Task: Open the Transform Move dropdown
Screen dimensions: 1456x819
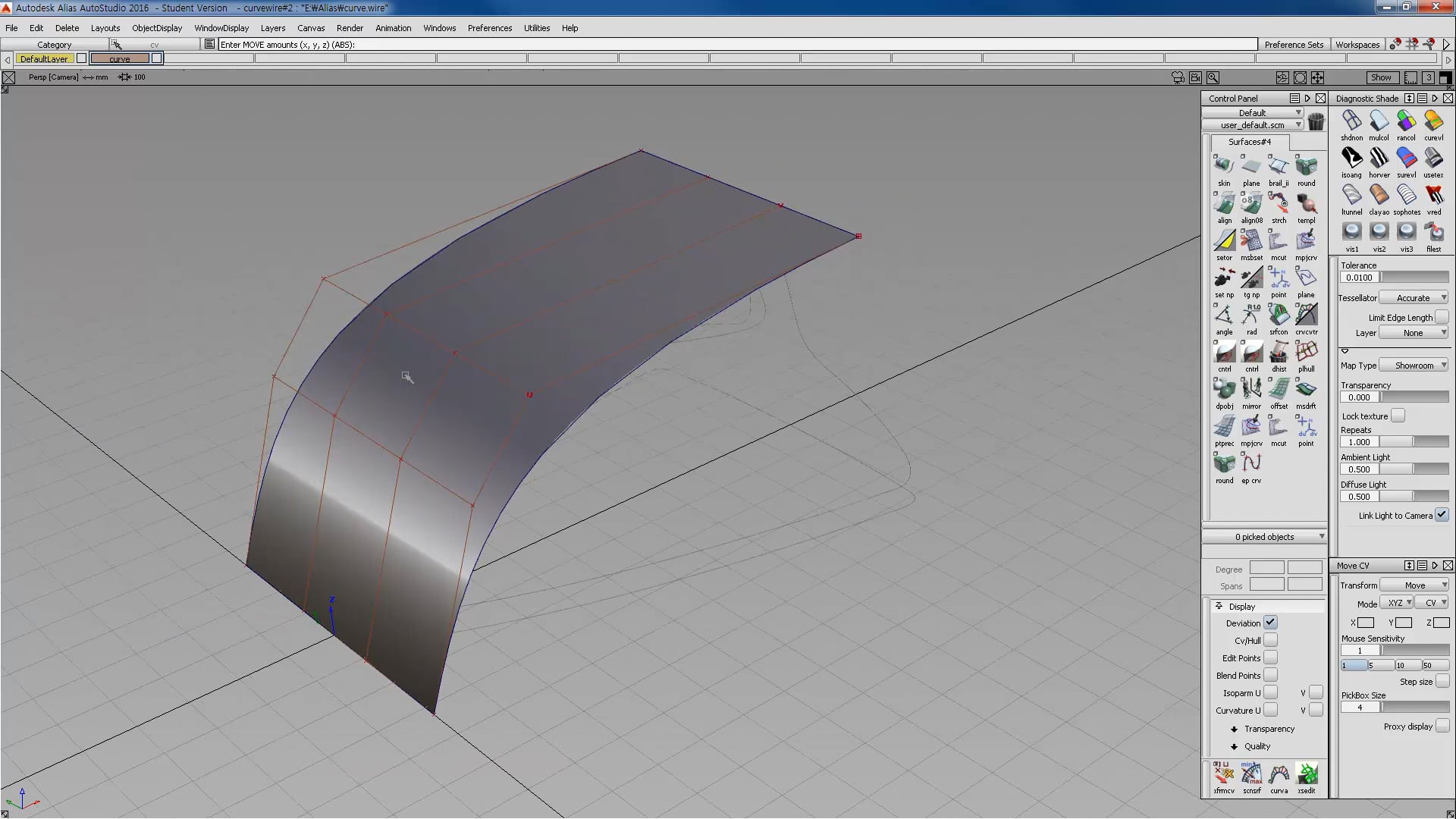Action: pyautogui.click(x=1414, y=585)
